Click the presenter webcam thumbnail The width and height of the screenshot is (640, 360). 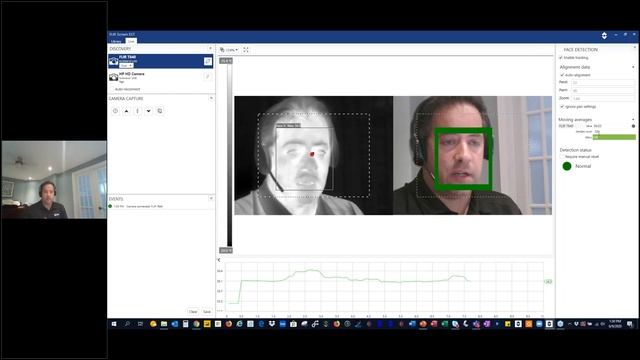click(x=54, y=180)
